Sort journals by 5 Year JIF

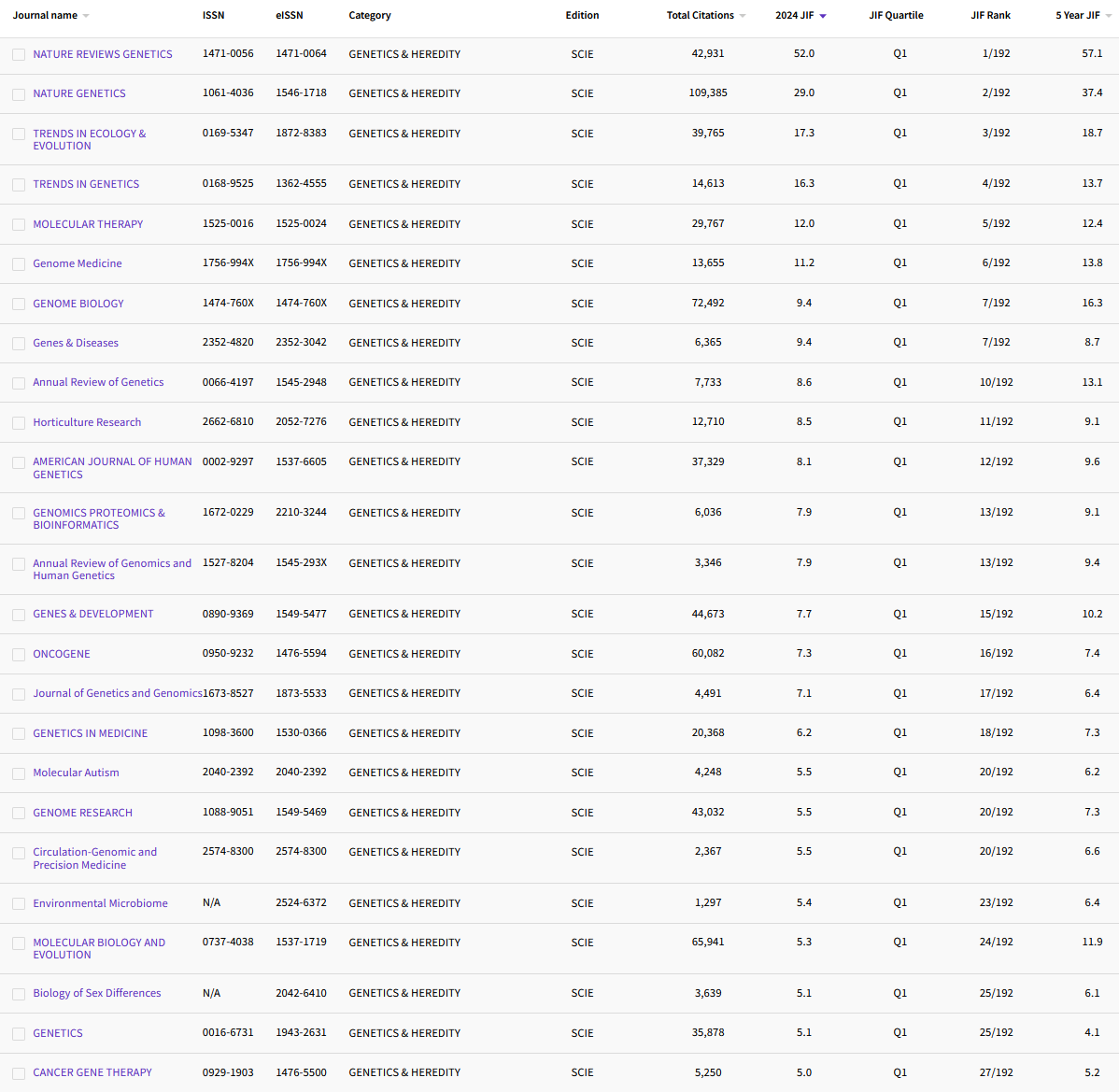coord(1108,15)
